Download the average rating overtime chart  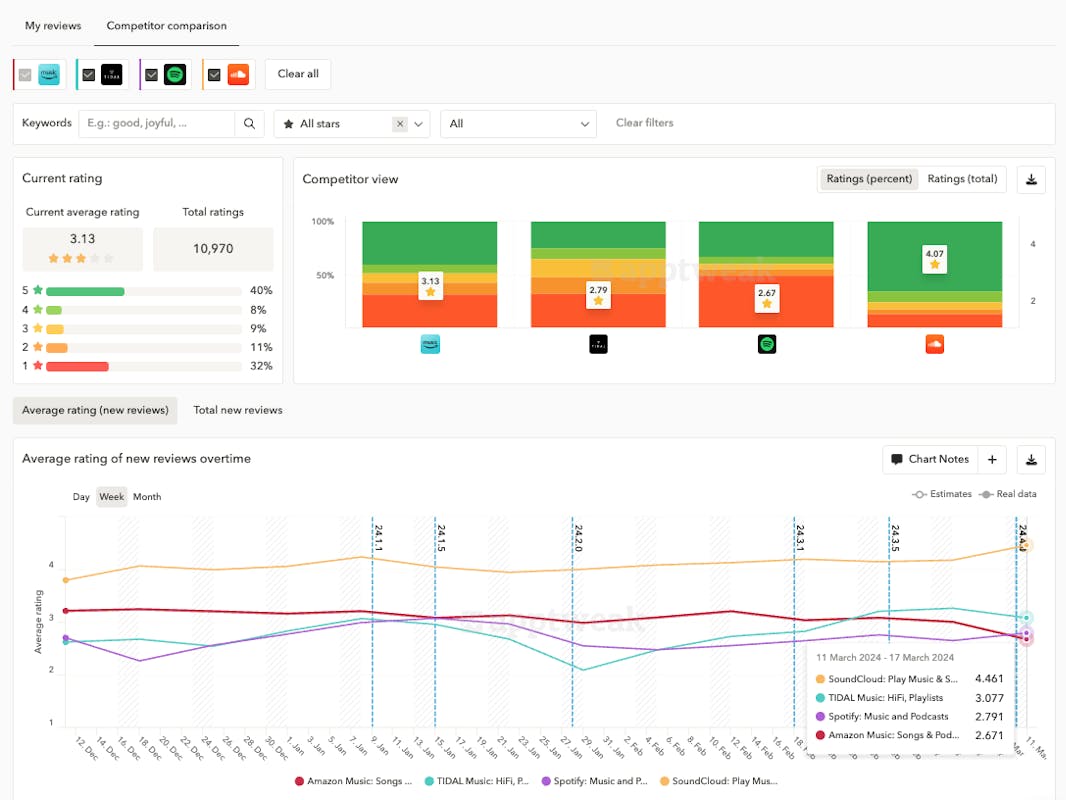tap(1031, 460)
